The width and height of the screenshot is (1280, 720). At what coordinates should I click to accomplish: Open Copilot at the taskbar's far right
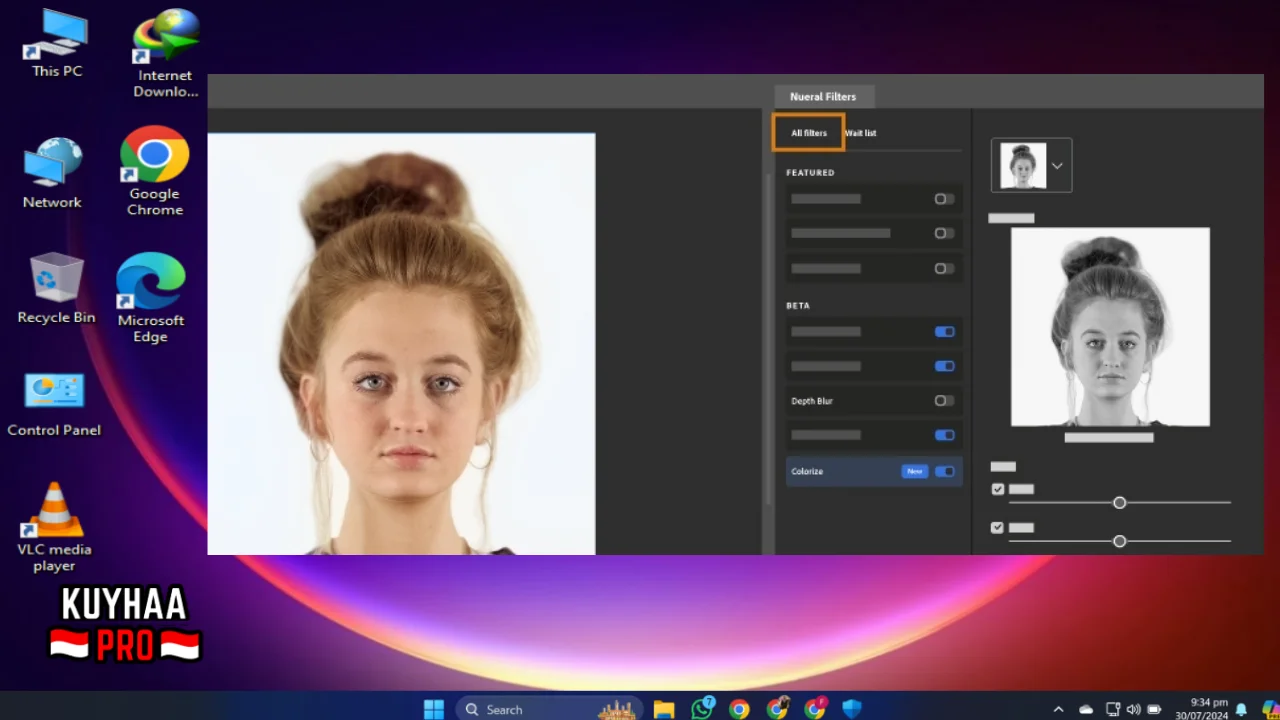pos(1270,709)
